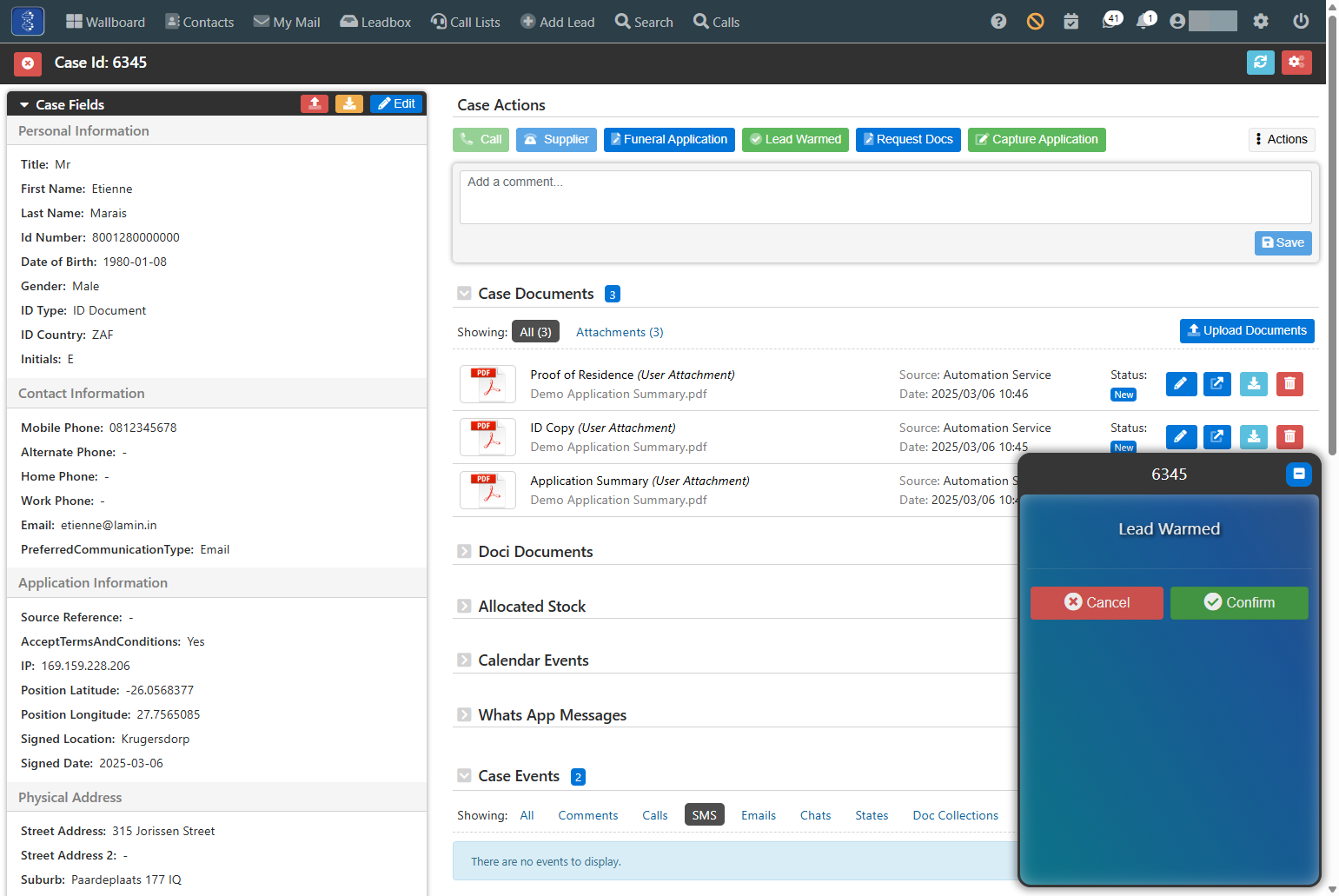Click the red upload icon in Case Fields

click(315, 104)
